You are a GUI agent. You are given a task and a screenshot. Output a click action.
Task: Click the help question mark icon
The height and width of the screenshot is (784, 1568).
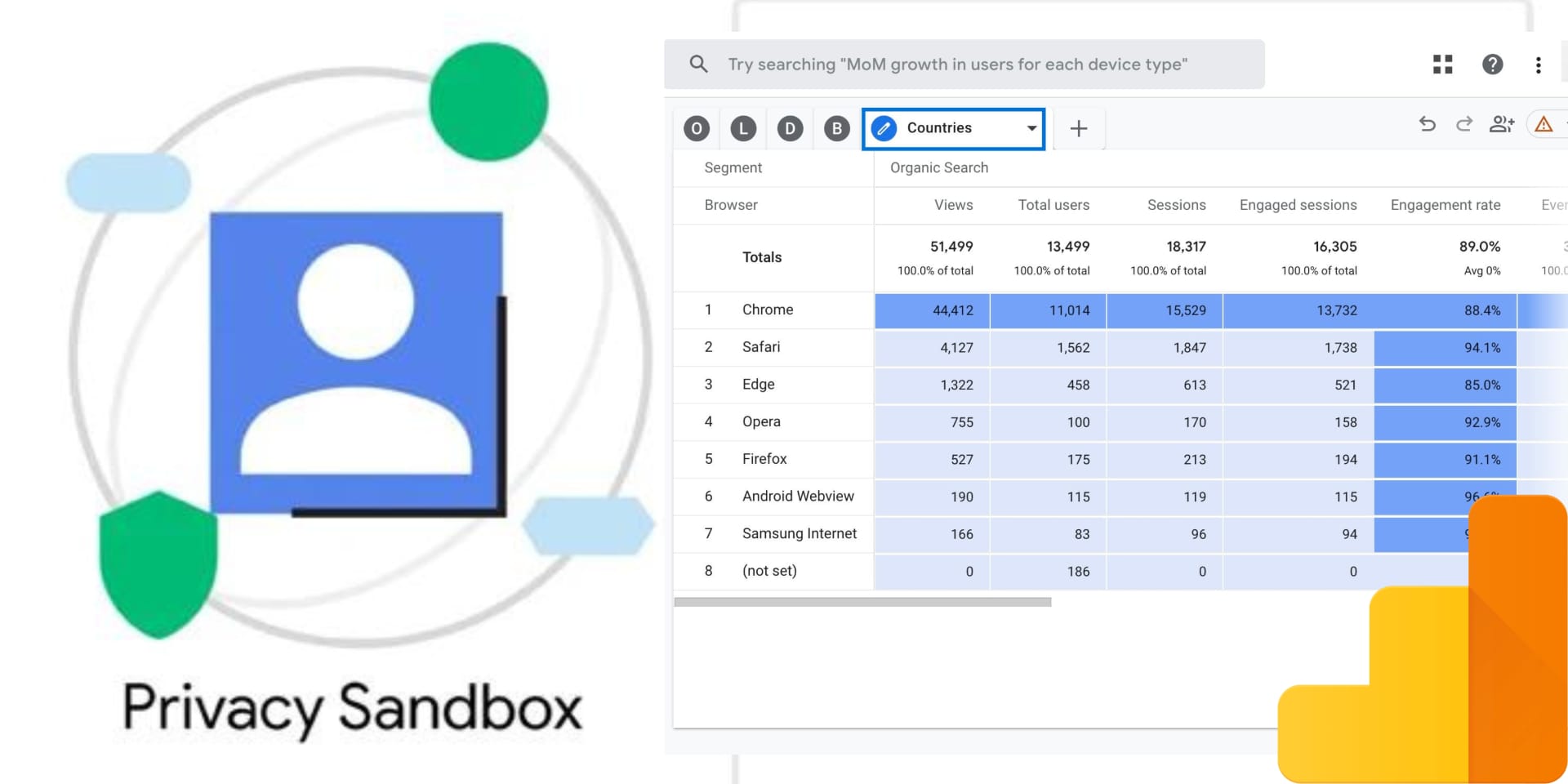[1492, 65]
